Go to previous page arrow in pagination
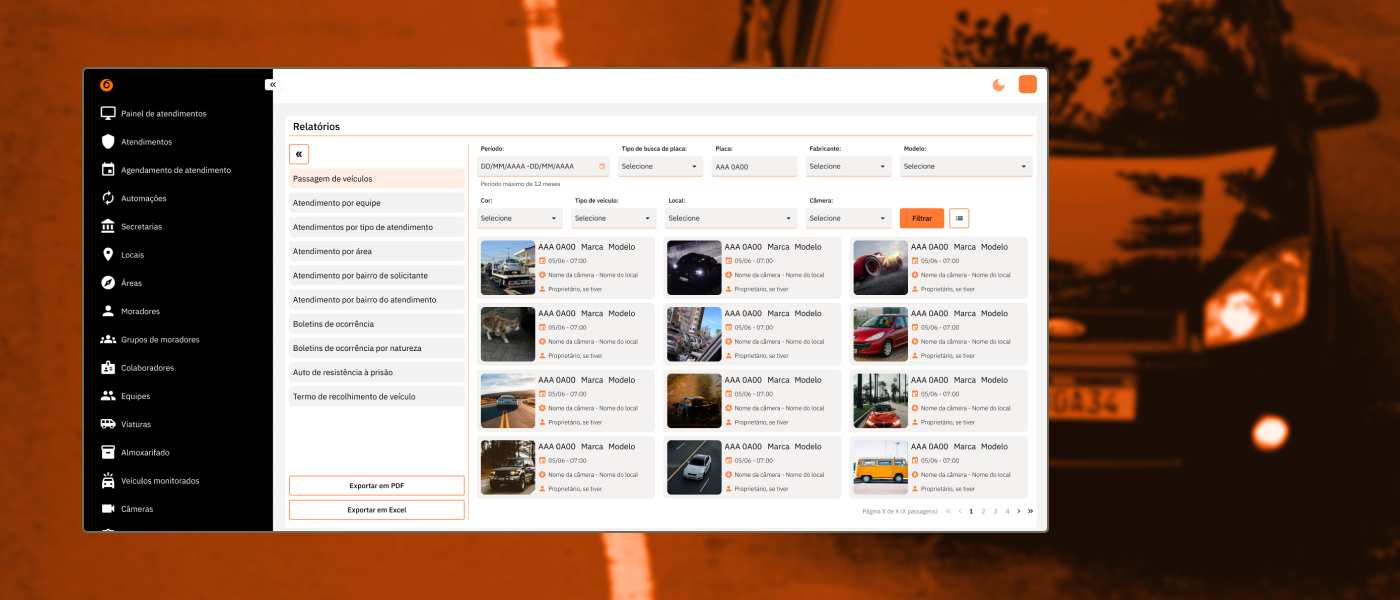The width and height of the screenshot is (1400, 600). pyautogui.click(x=960, y=511)
